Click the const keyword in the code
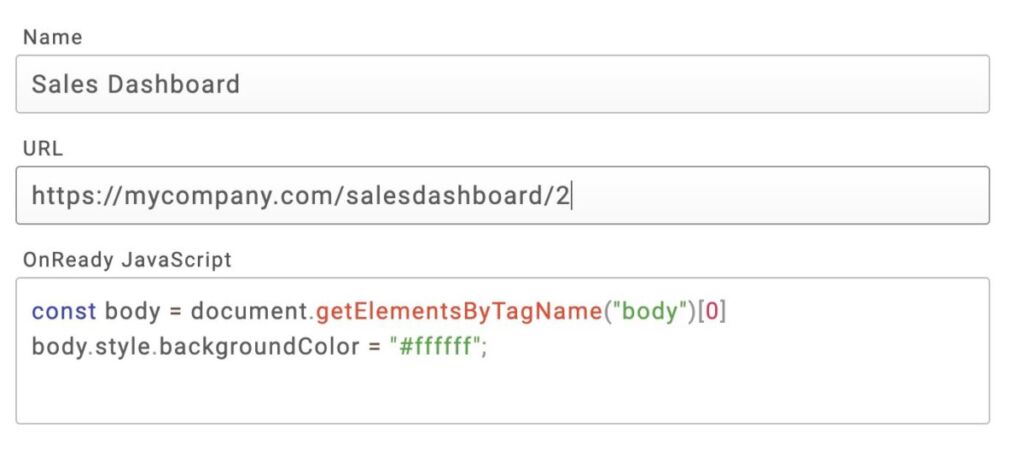 (x=64, y=311)
